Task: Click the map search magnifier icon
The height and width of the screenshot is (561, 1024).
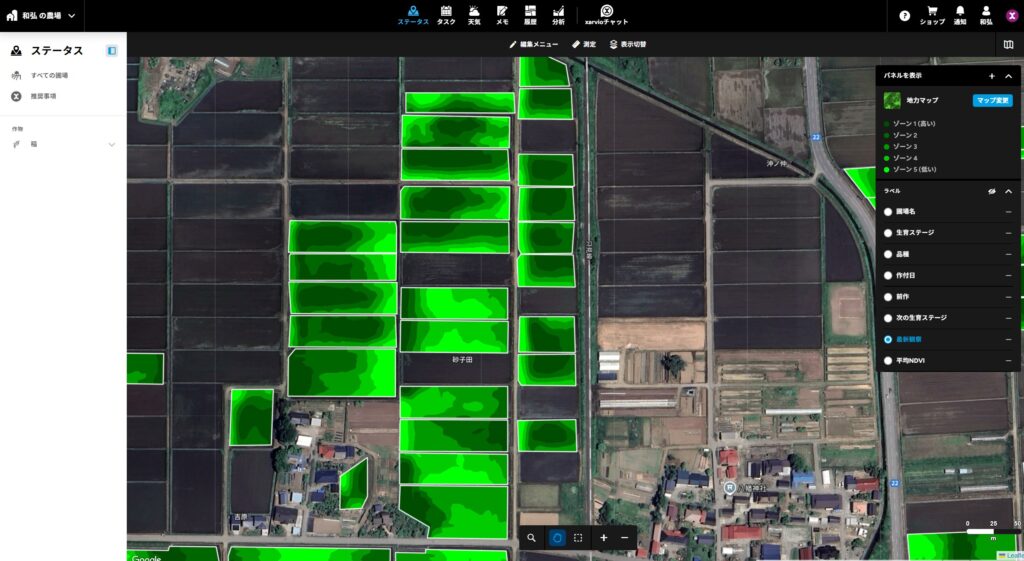Action: point(532,538)
